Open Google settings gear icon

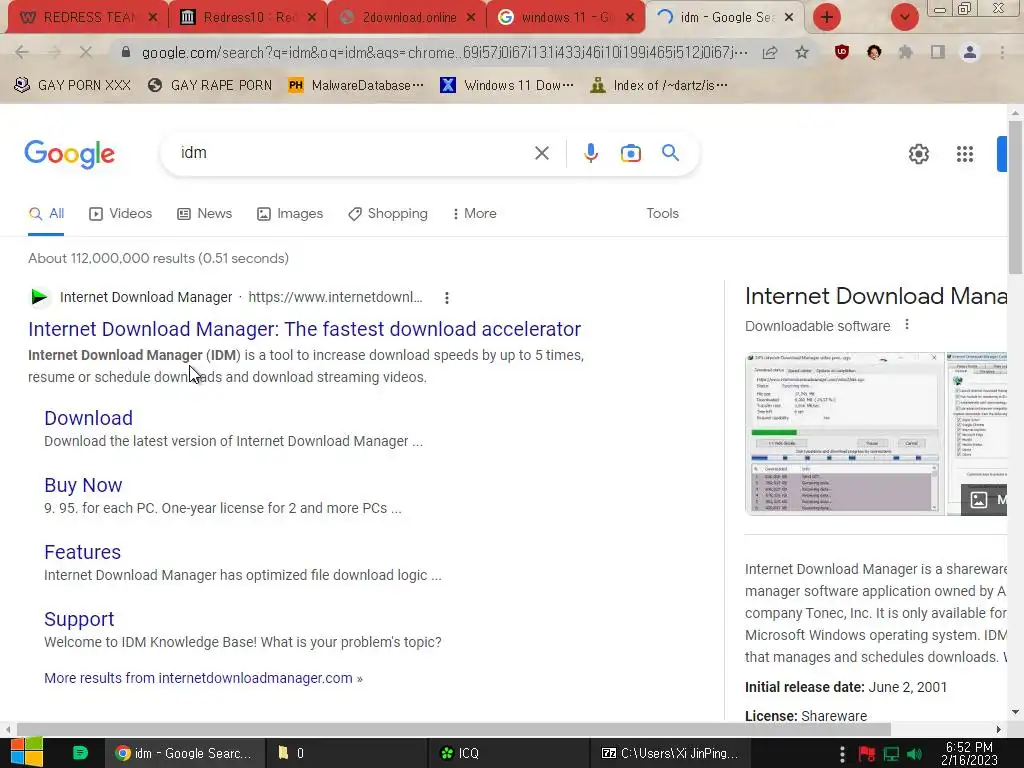point(918,154)
